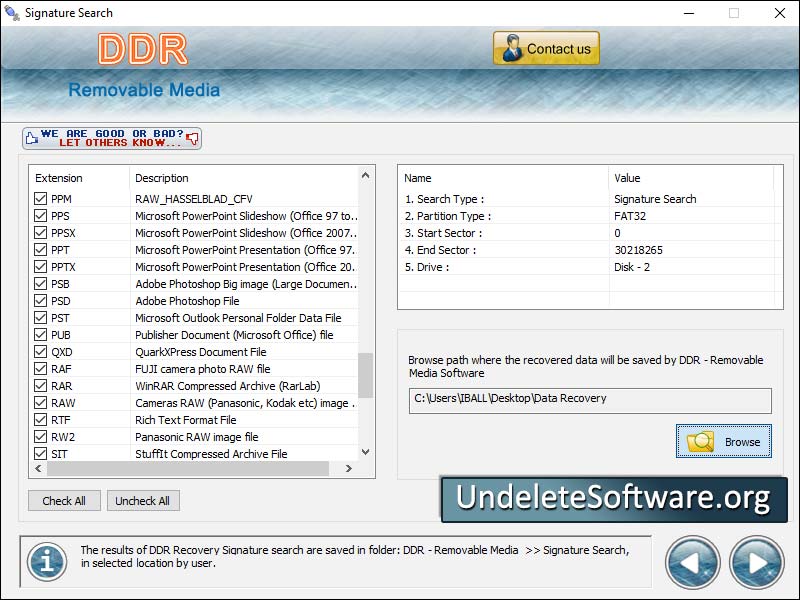Screen dimensions: 800x600
Task: Go to the previous step with back arrow
Action: [692, 563]
